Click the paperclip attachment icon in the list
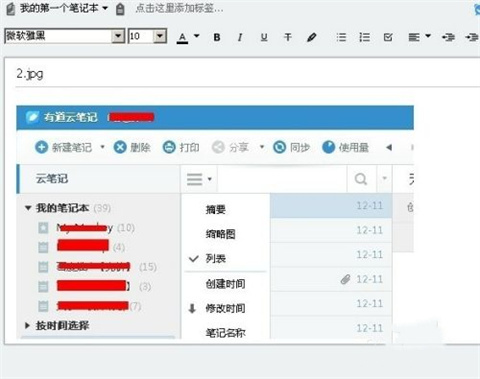 click(346, 279)
